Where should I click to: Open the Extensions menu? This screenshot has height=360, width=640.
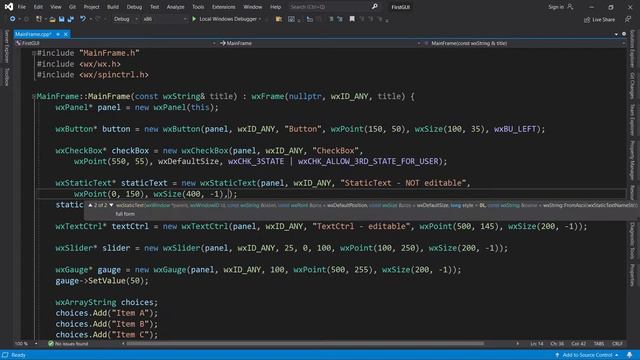coord(224,7)
